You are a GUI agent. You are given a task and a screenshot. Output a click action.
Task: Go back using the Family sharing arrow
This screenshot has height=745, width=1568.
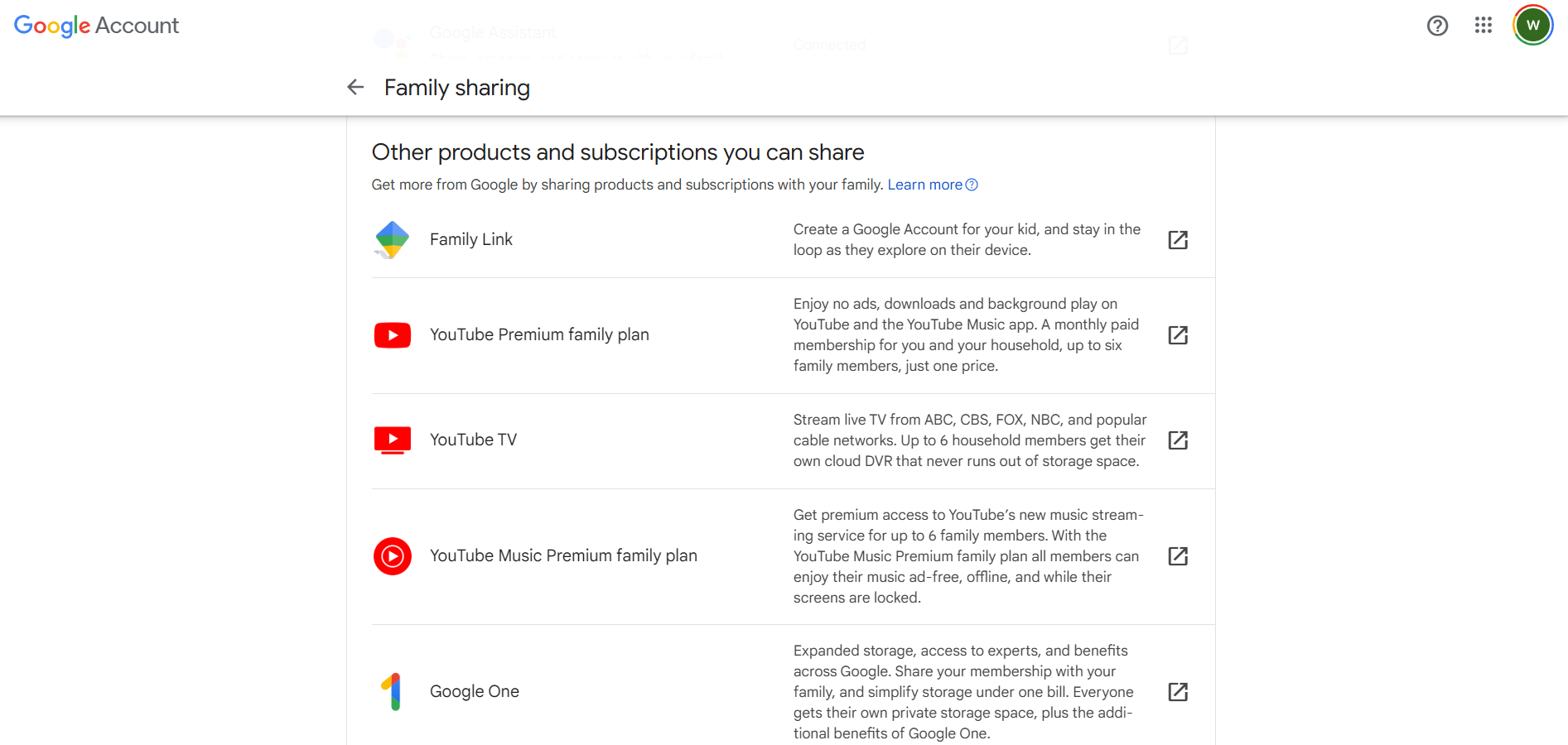[355, 87]
